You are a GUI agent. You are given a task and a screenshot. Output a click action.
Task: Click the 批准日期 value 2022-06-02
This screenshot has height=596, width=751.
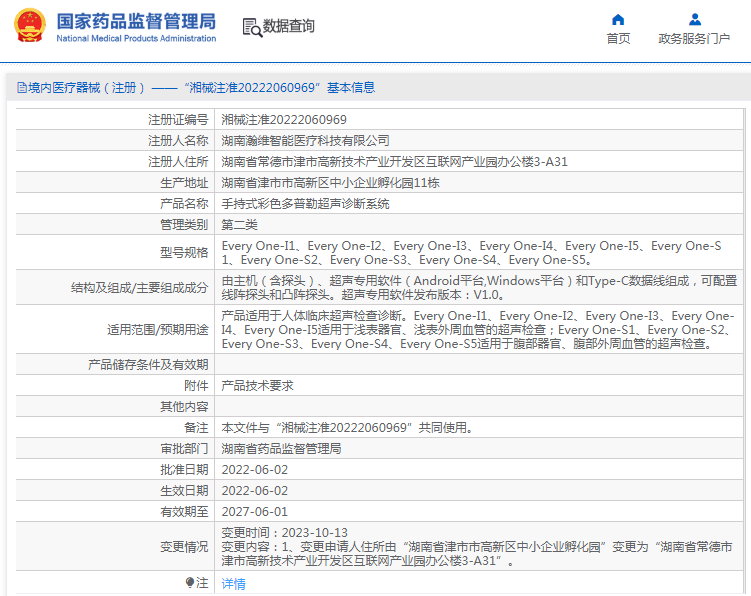[x=254, y=470]
